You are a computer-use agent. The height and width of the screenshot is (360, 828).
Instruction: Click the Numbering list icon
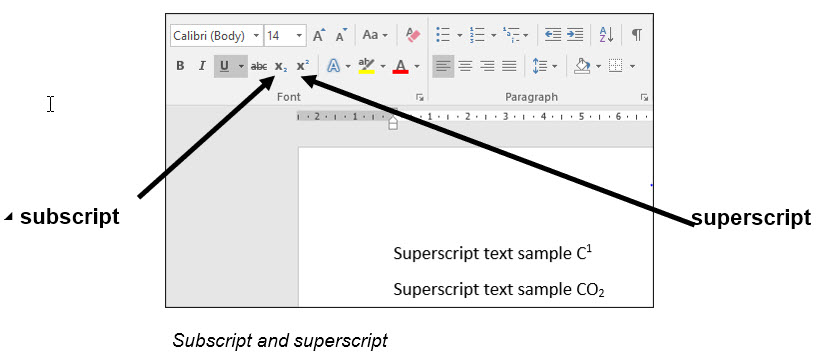click(x=477, y=35)
